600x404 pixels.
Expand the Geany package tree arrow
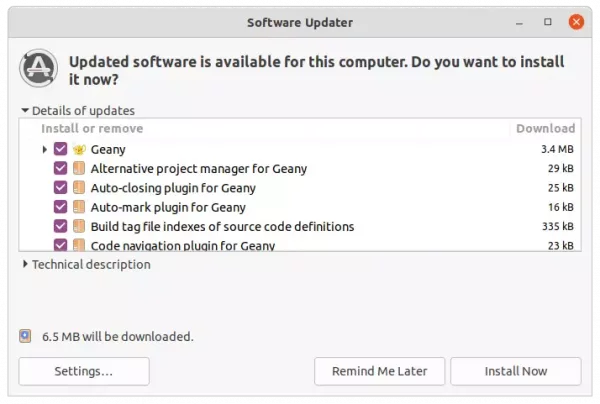[x=44, y=149]
